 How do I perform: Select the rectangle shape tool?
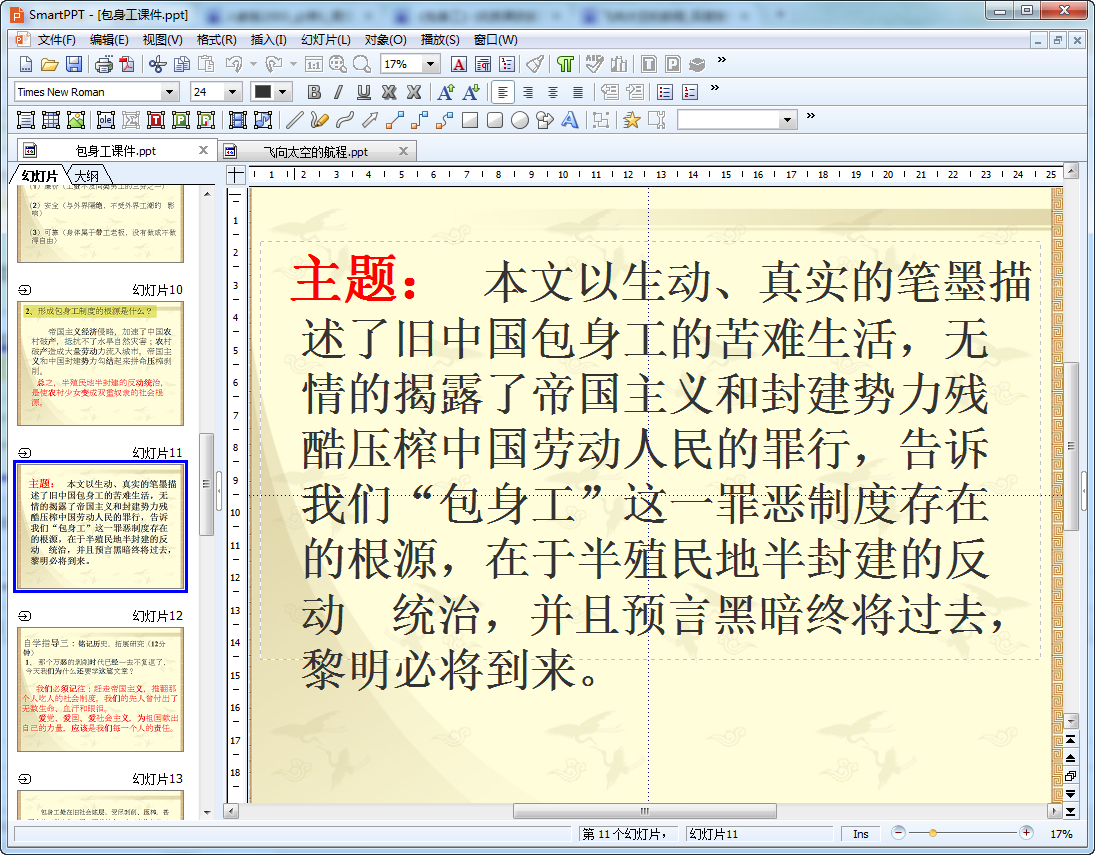click(x=470, y=120)
